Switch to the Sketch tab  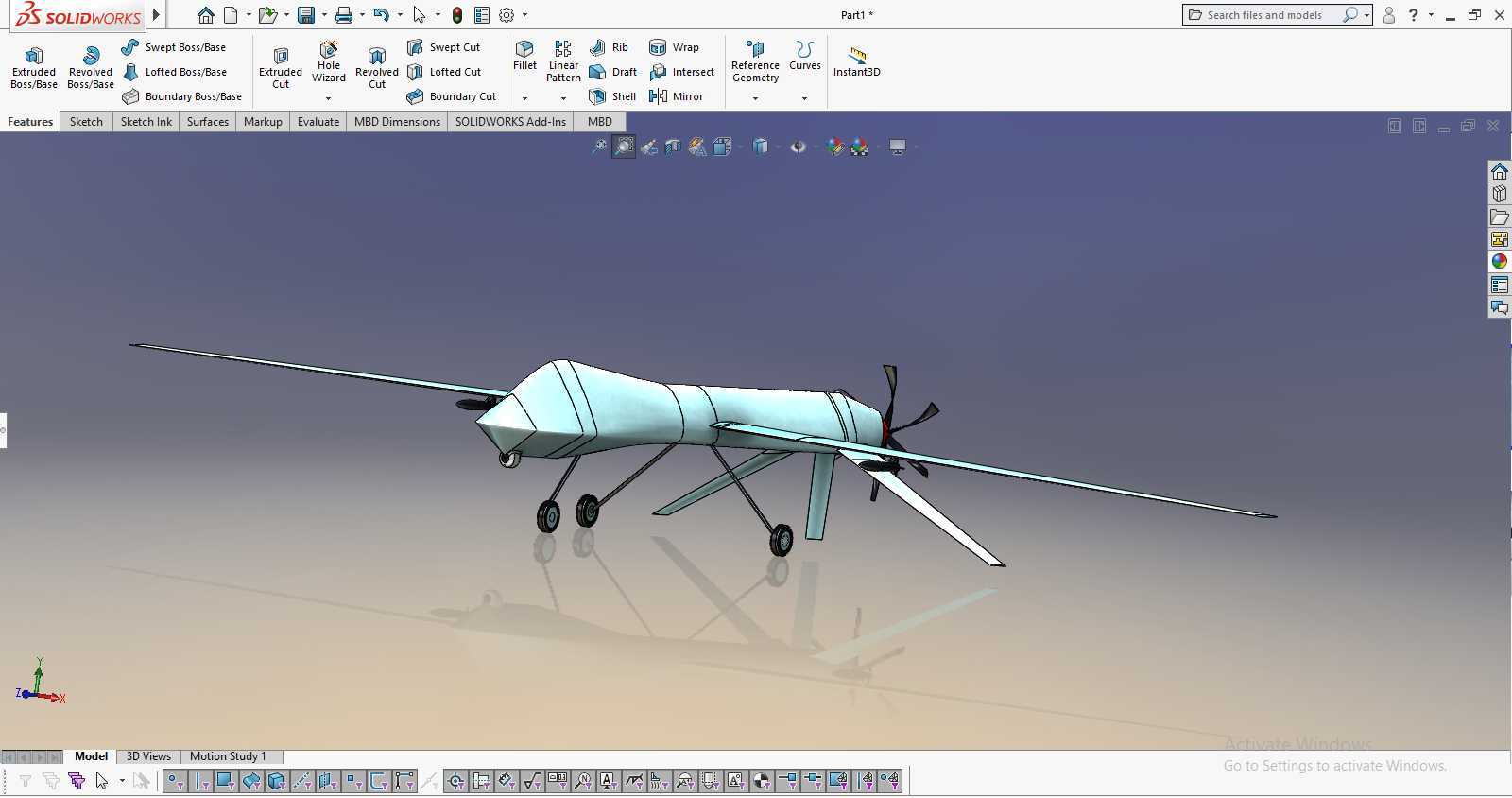click(x=86, y=122)
